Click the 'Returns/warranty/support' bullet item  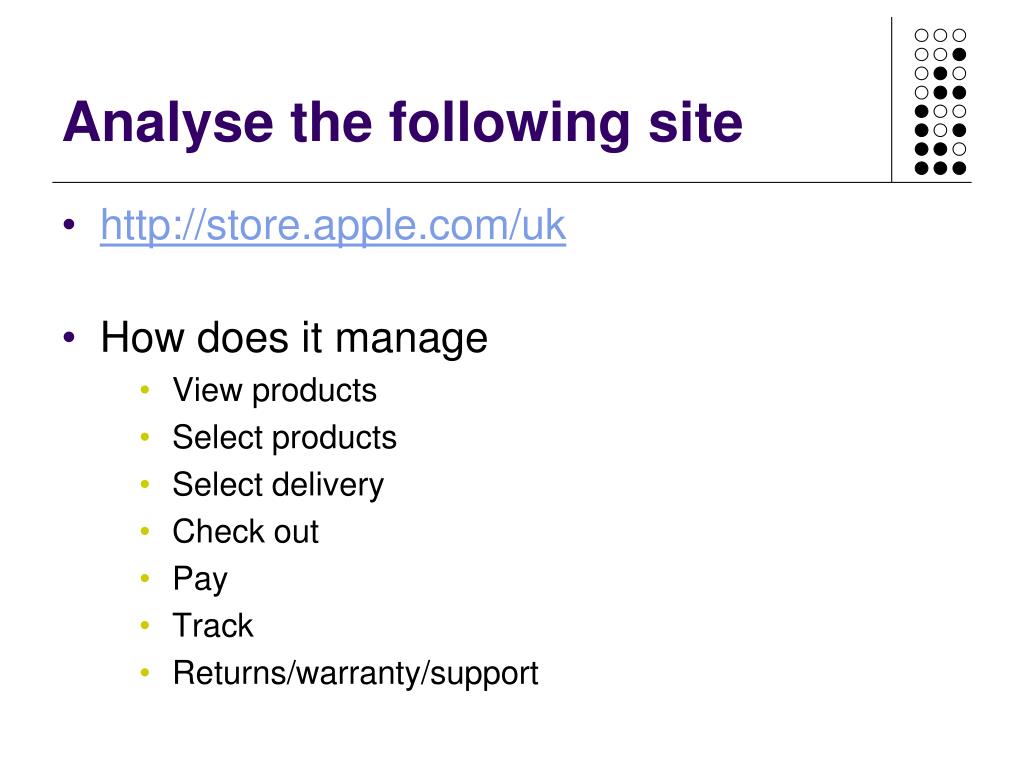coord(355,673)
